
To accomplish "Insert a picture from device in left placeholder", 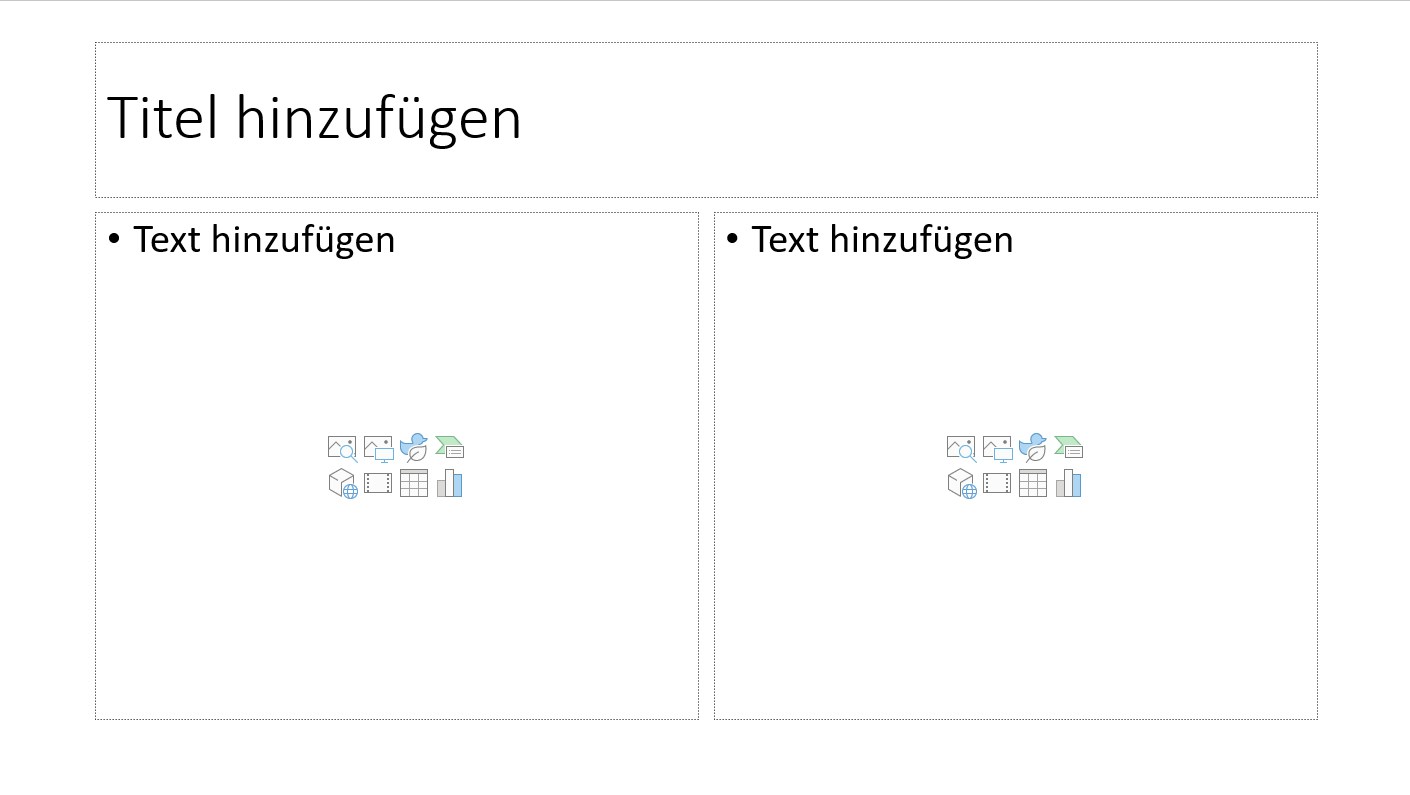I will click(377, 447).
